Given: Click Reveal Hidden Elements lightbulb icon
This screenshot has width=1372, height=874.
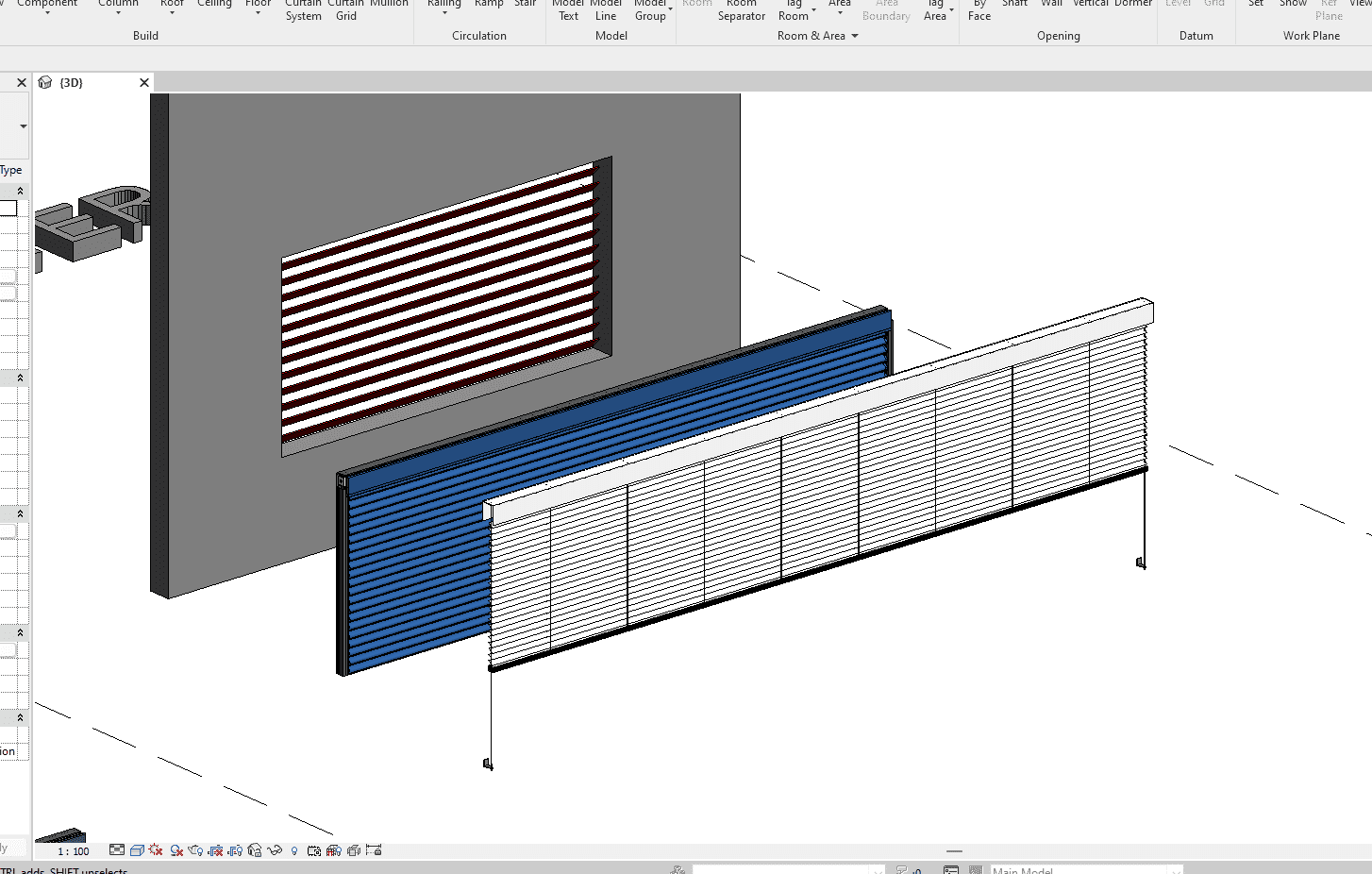Looking at the screenshot, I should pyautogui.click(x=294, y=850).
